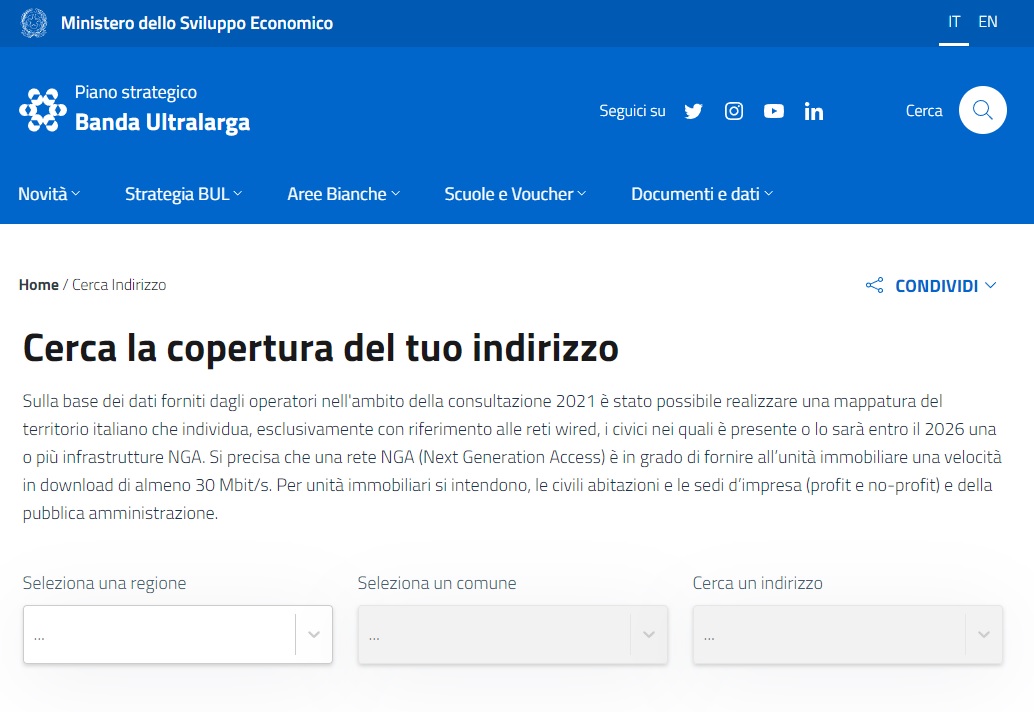The image size is (1034, 712).
Task: Open the 'Seleziona un comune' dropdown
Action: tap(512, 634)
